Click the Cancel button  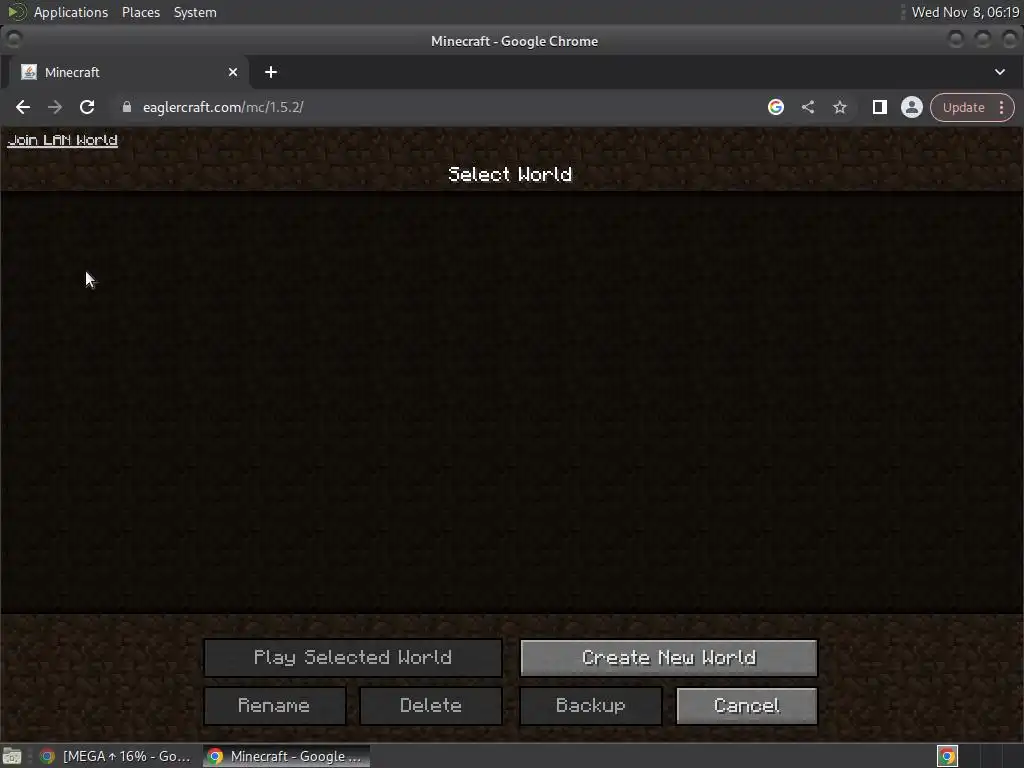tap(747, 706)
